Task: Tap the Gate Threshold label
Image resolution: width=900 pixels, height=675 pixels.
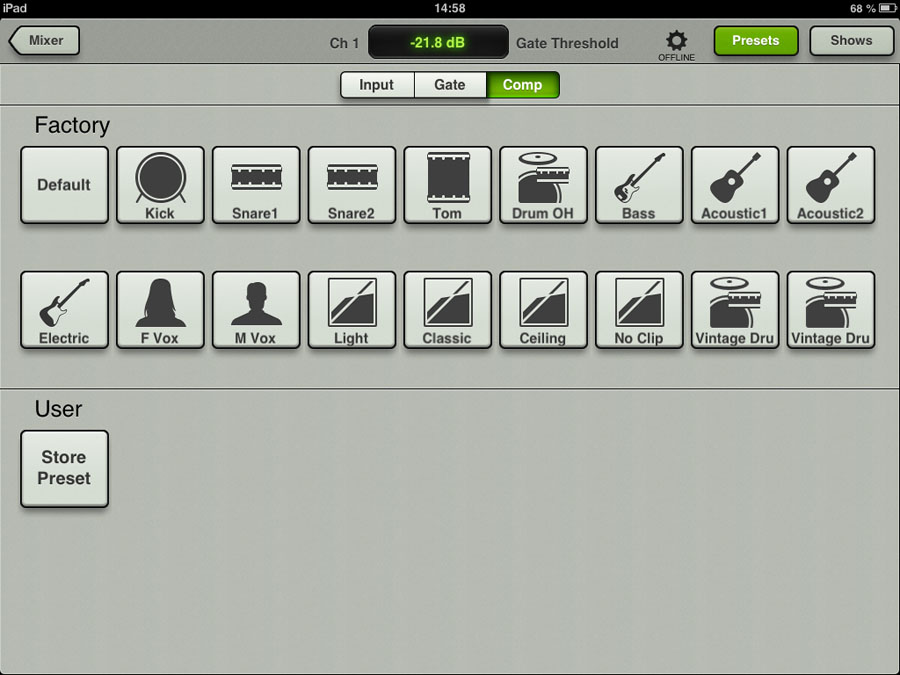Action: 567,43
